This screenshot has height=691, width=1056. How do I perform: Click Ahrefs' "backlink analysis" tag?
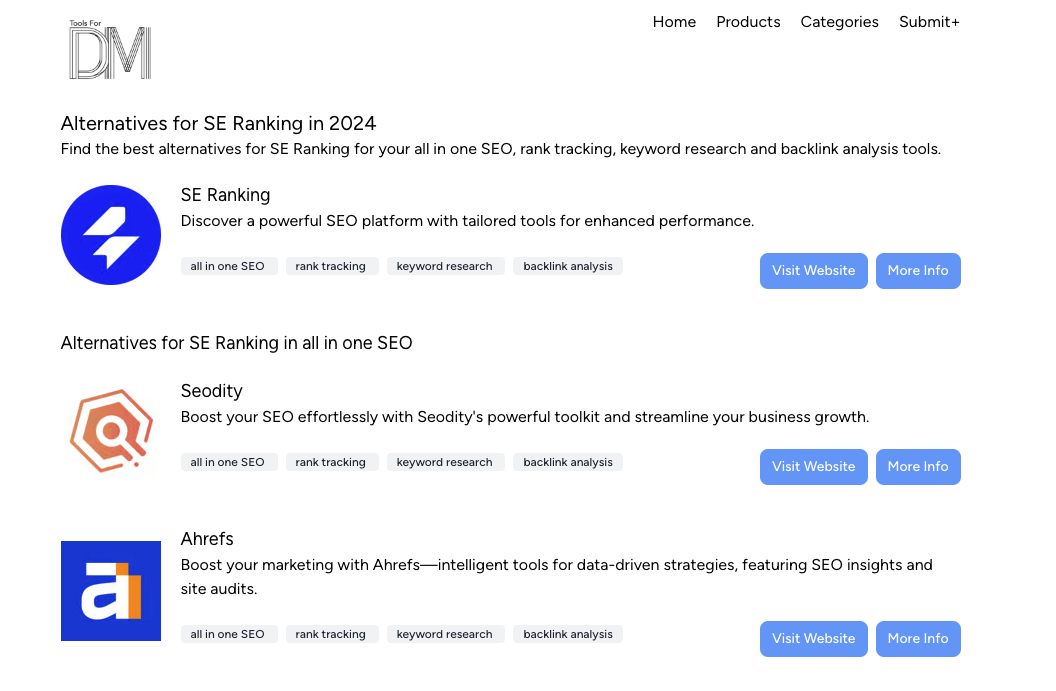(568, 634)
